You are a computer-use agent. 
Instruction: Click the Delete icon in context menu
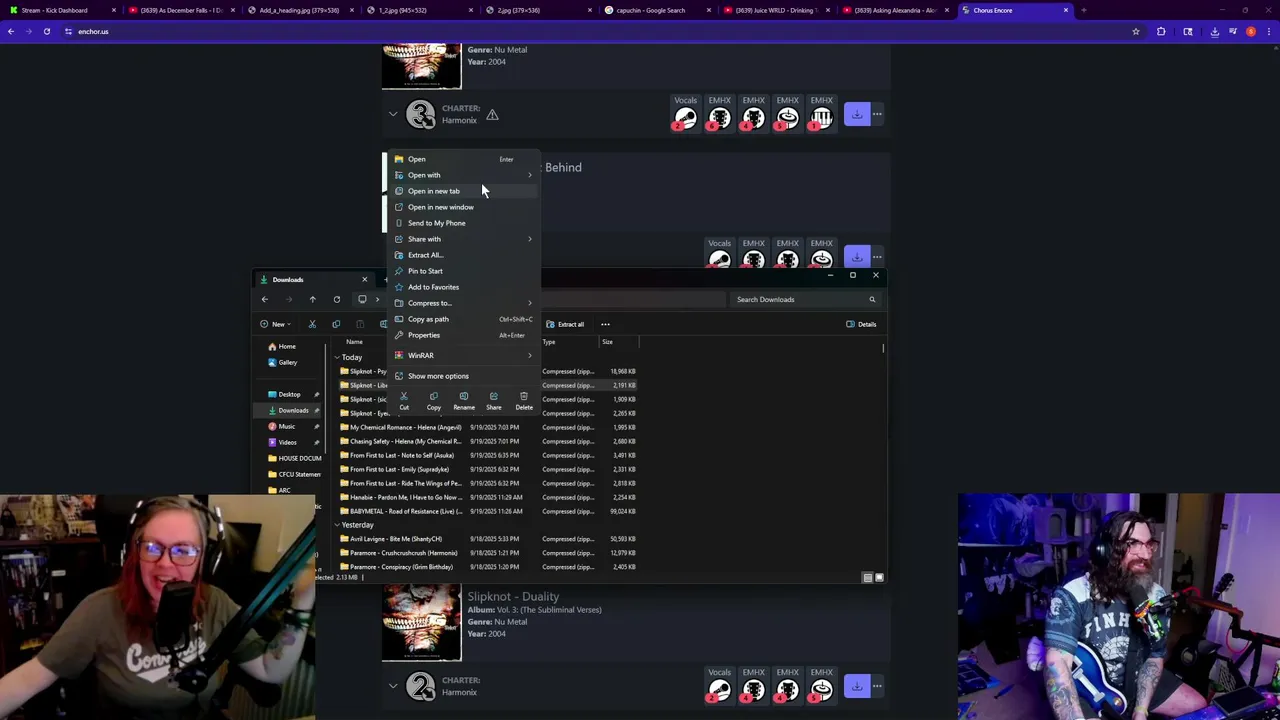(x=524, y=401)
